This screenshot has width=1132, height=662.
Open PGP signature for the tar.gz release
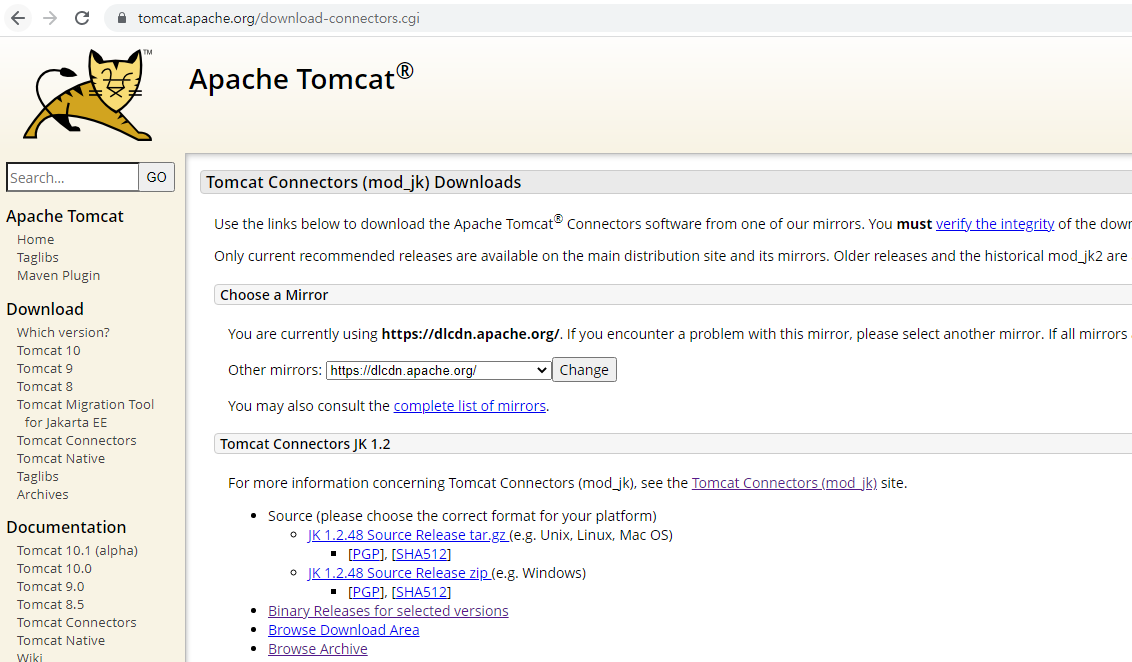pos(366,554)
